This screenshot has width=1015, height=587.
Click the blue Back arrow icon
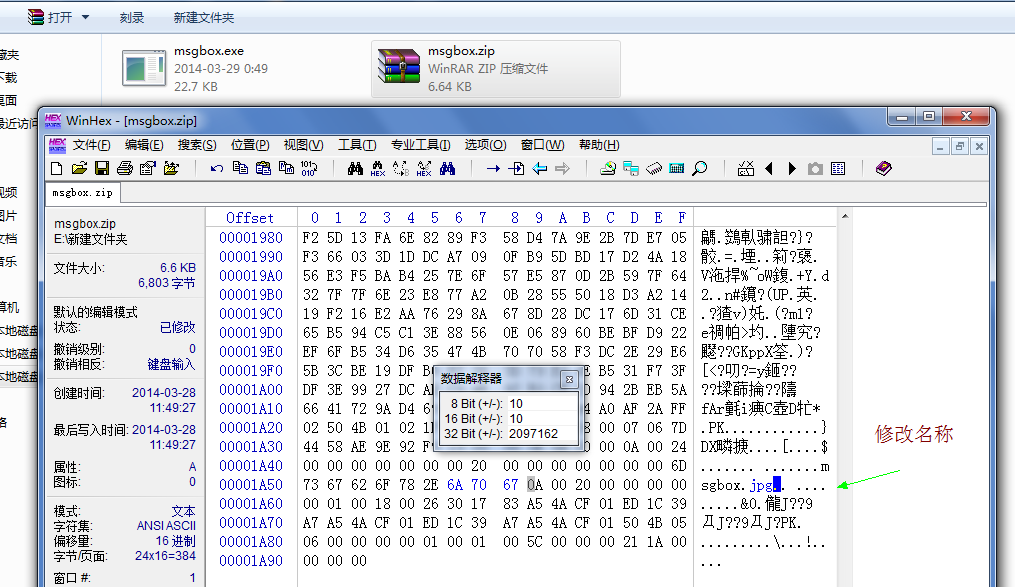pyautogui.click(x=539, y=169)
